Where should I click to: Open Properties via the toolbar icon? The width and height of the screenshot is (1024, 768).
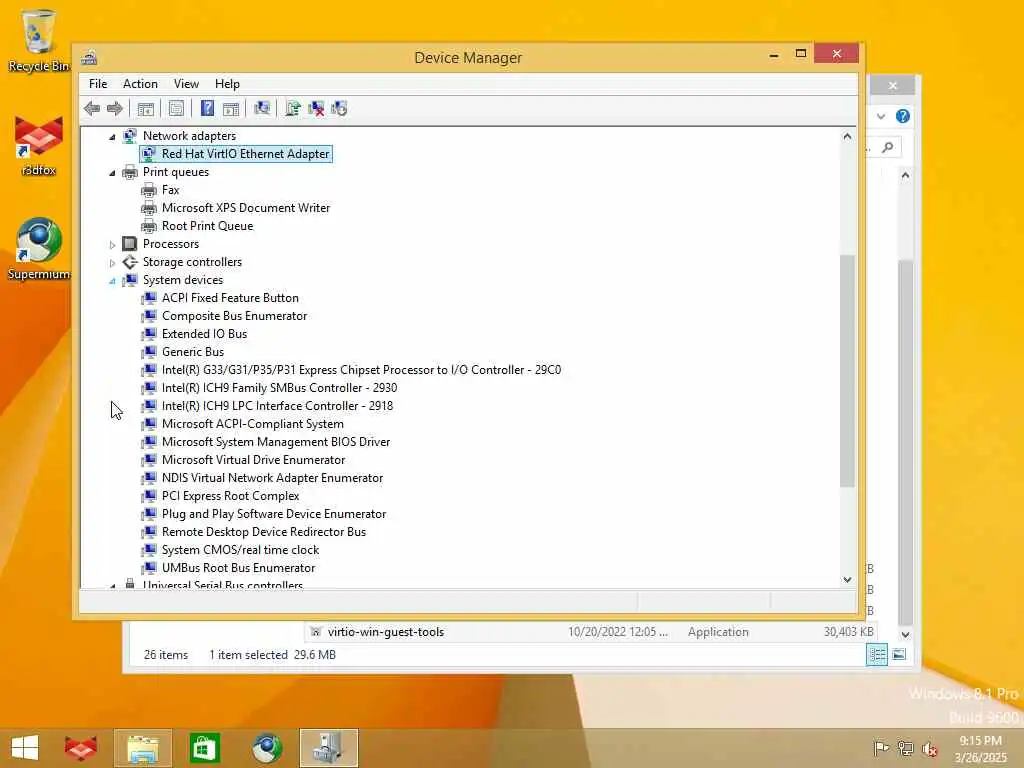click(x=176, y=108)
